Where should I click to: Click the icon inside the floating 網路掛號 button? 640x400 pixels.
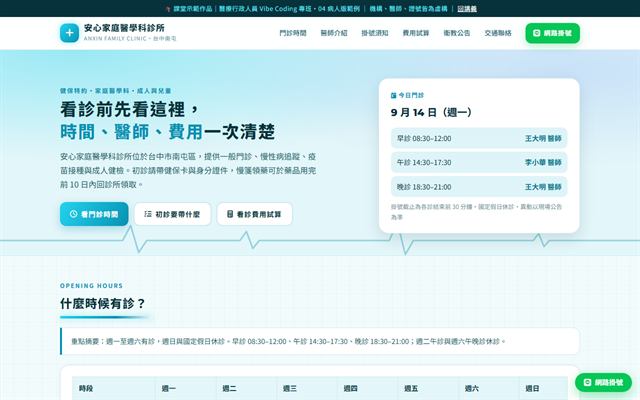click(587, 382)
